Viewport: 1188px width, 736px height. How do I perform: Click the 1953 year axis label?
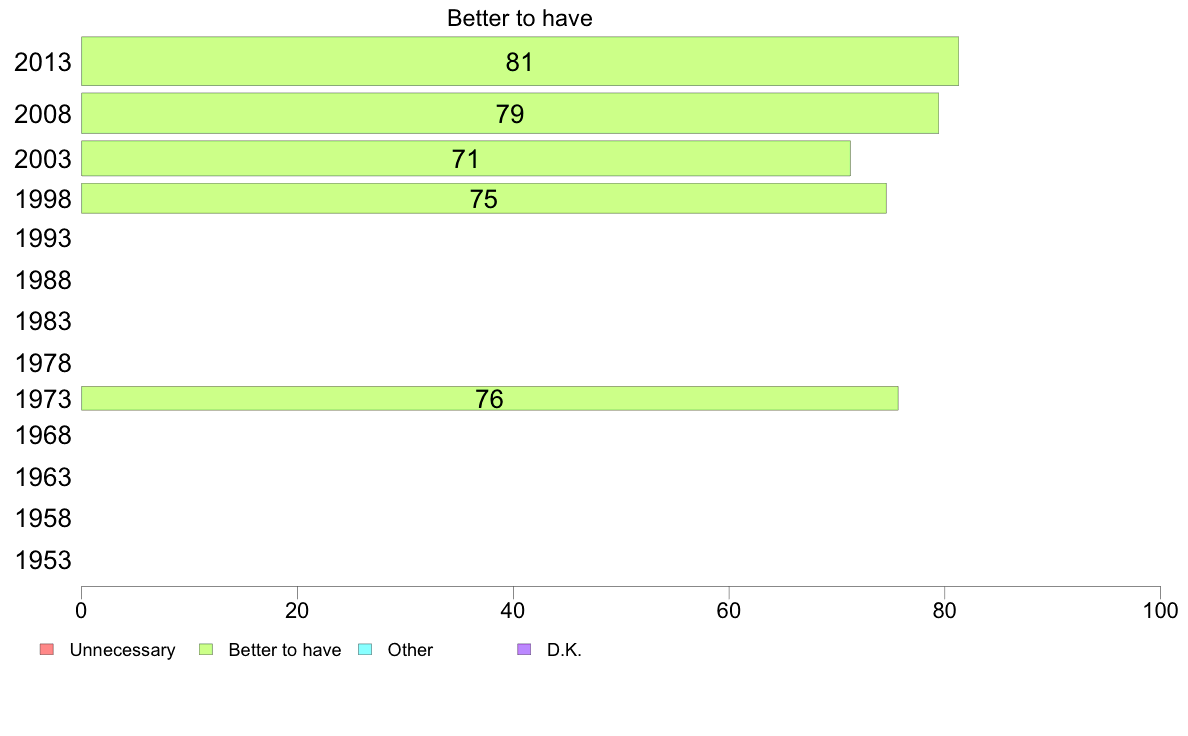[x=43, y=560]
